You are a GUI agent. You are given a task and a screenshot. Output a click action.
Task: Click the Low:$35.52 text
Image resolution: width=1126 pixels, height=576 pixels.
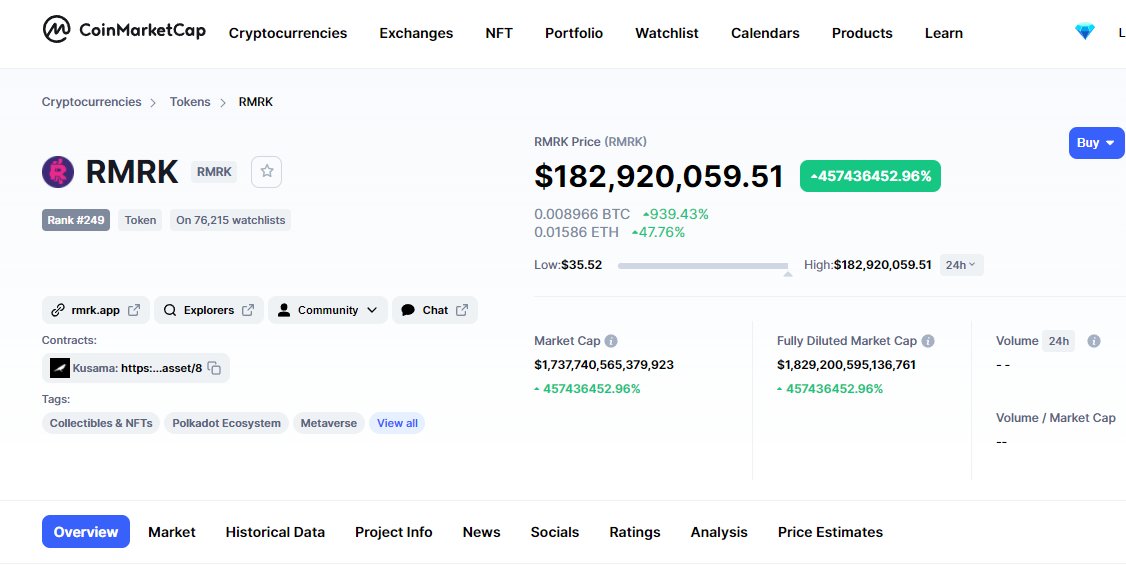pyautogui.click(x=568, y=265)
